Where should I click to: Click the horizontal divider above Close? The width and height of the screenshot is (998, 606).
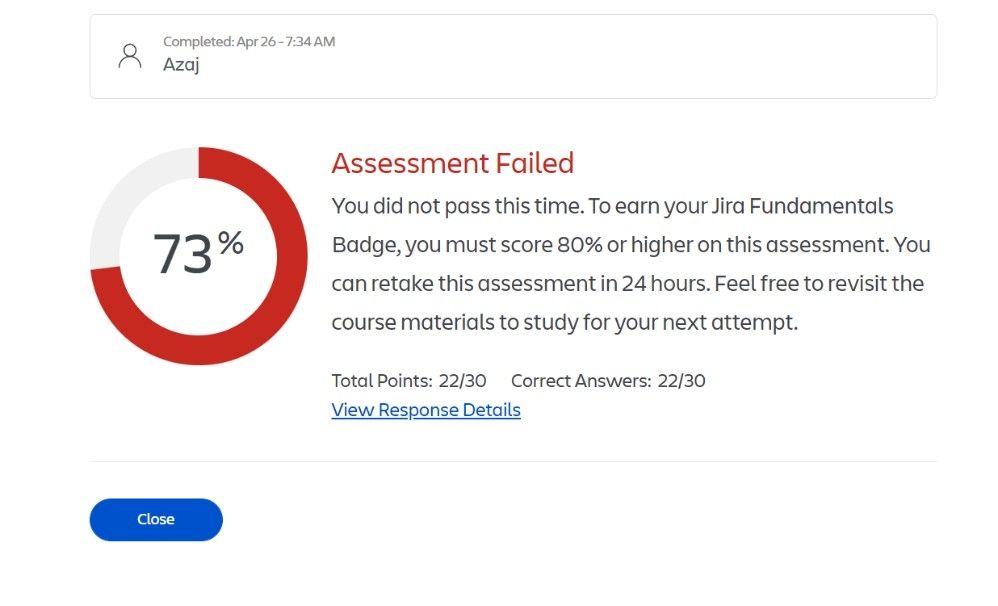tap(513, 462)
